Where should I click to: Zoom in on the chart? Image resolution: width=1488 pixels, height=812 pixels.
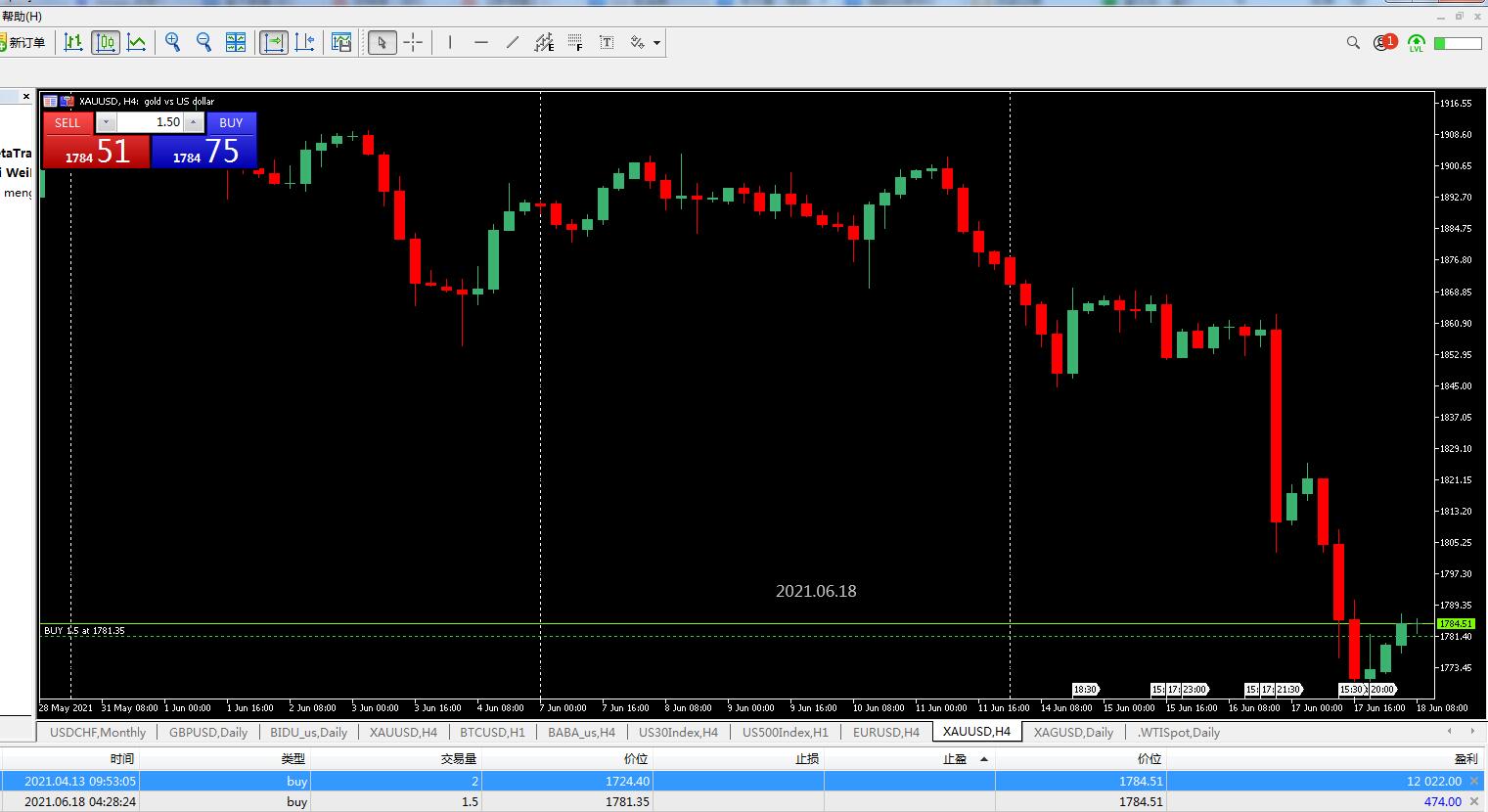coord(173,42)
